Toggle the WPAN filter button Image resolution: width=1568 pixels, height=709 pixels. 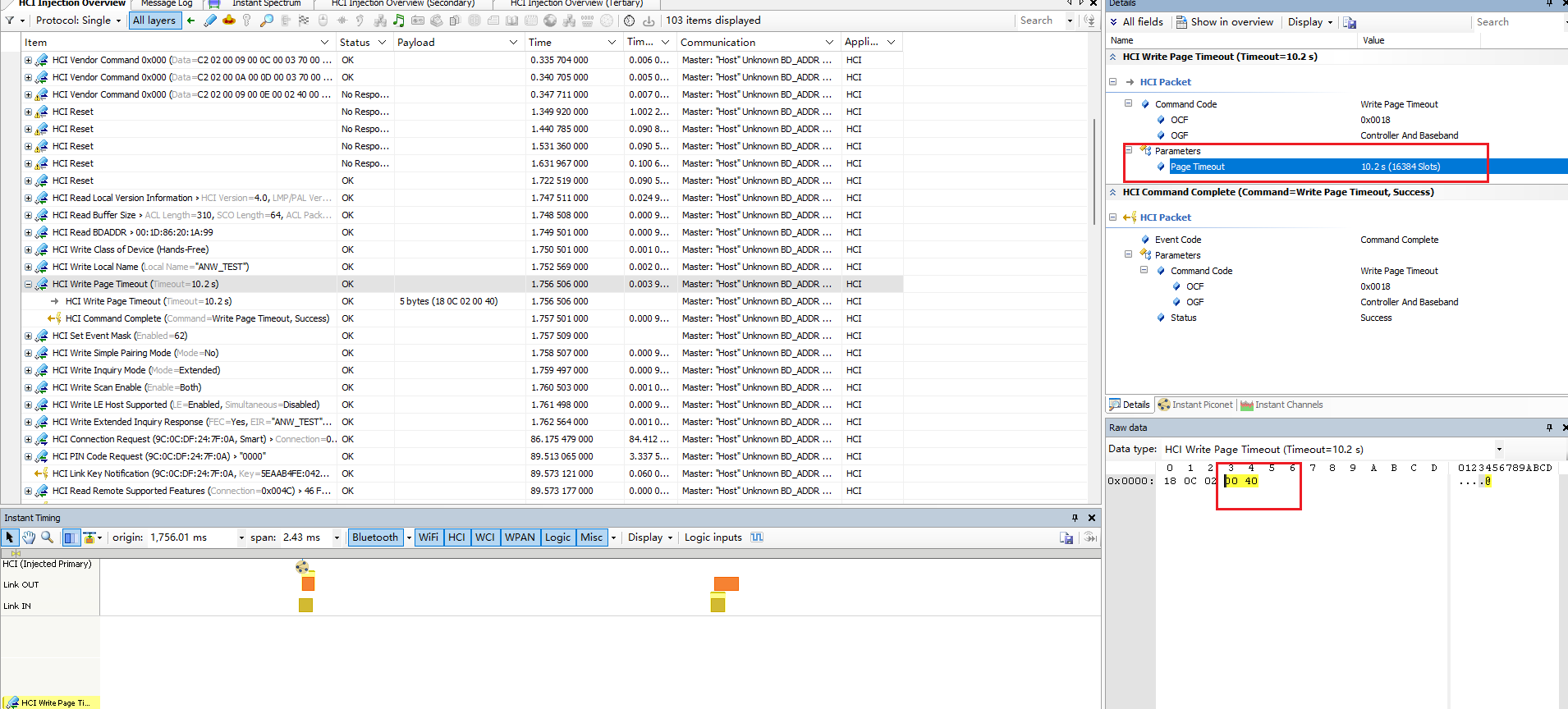(x=520, y=537)
